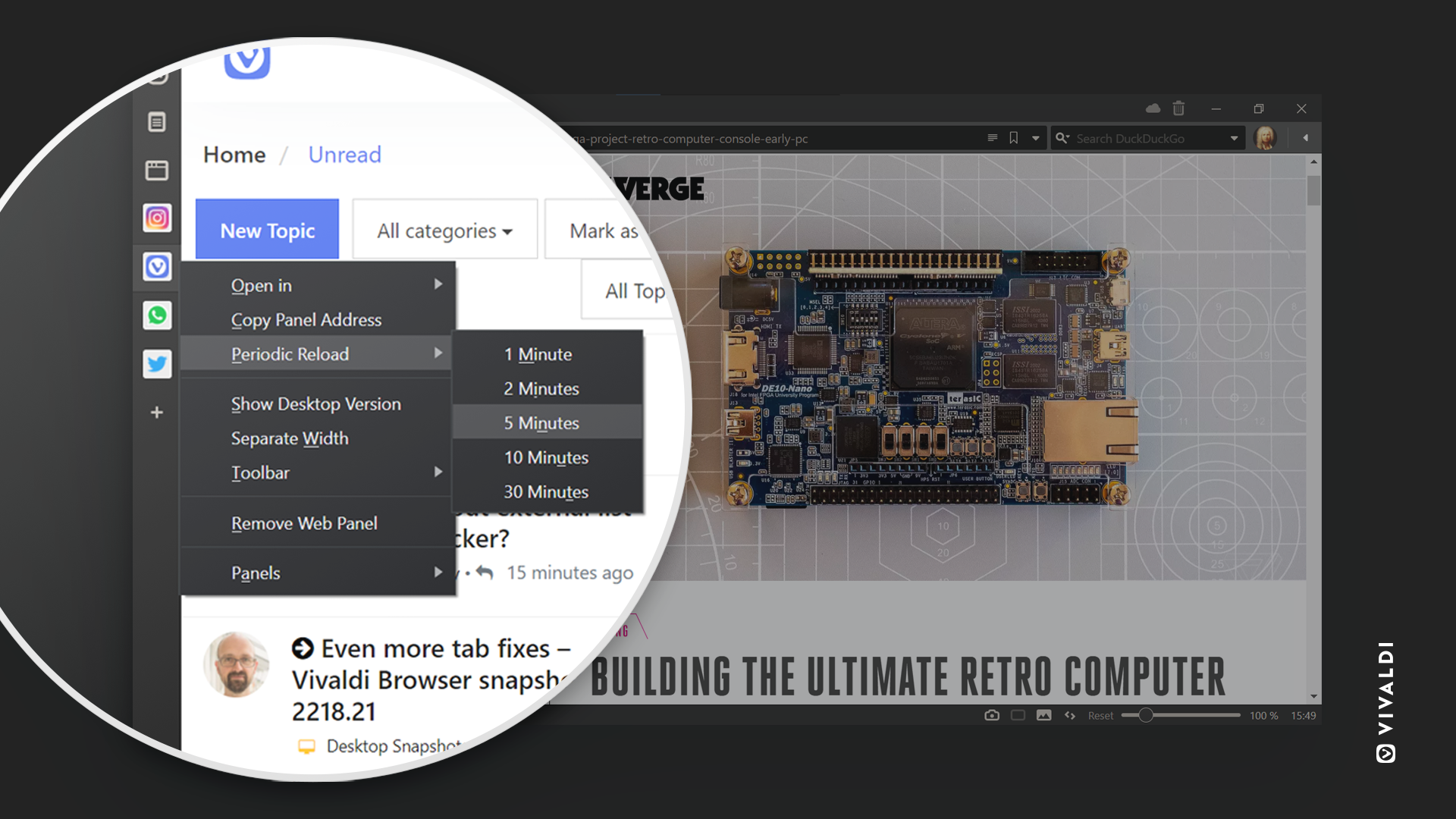The width and height of the screenshot is (1456, 819).
Task: Add a new web panel with plus
Action: coord(157,413)
